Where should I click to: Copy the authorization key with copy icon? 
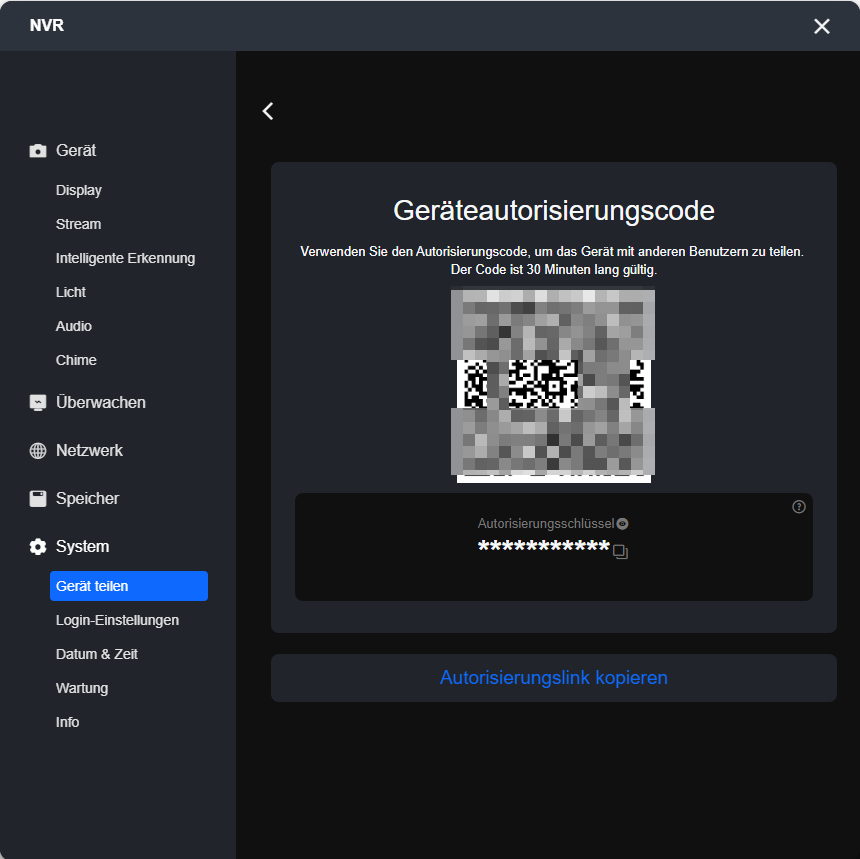click(x=620, y=551)
